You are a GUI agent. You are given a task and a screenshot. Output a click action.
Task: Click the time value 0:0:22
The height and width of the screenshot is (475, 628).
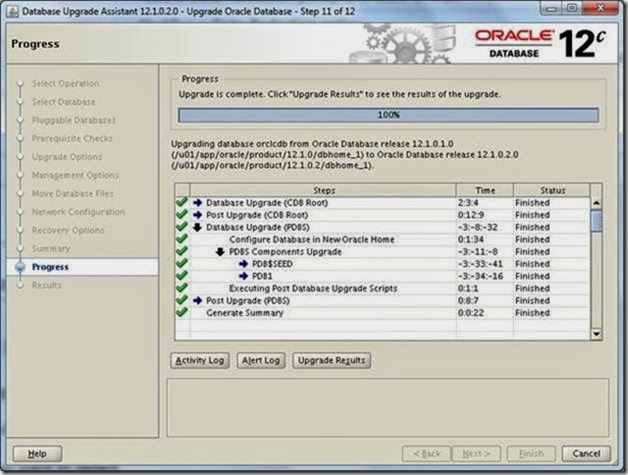click(x=471, y=313)
